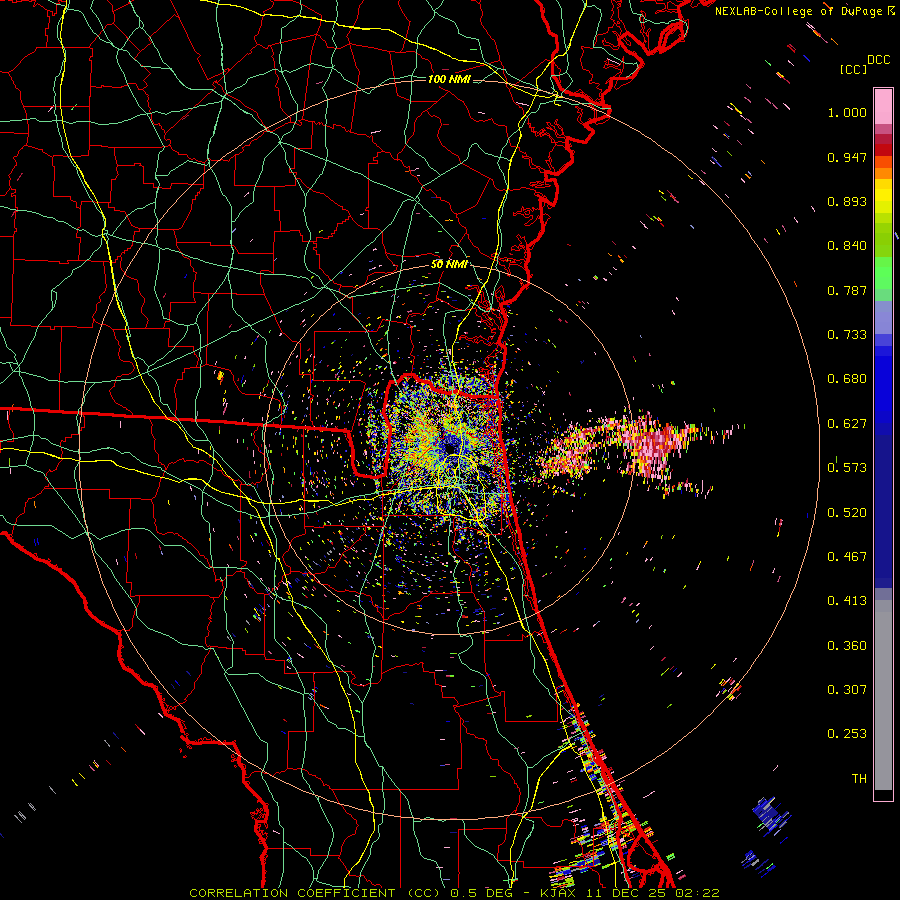Click the TH threshold label

tap(859, 779)
